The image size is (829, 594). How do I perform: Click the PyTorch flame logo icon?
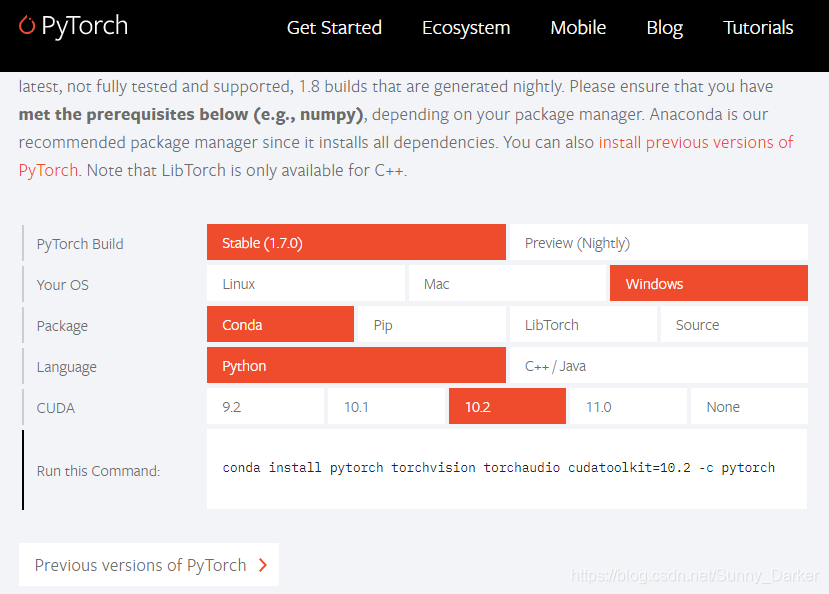point(28,26)
